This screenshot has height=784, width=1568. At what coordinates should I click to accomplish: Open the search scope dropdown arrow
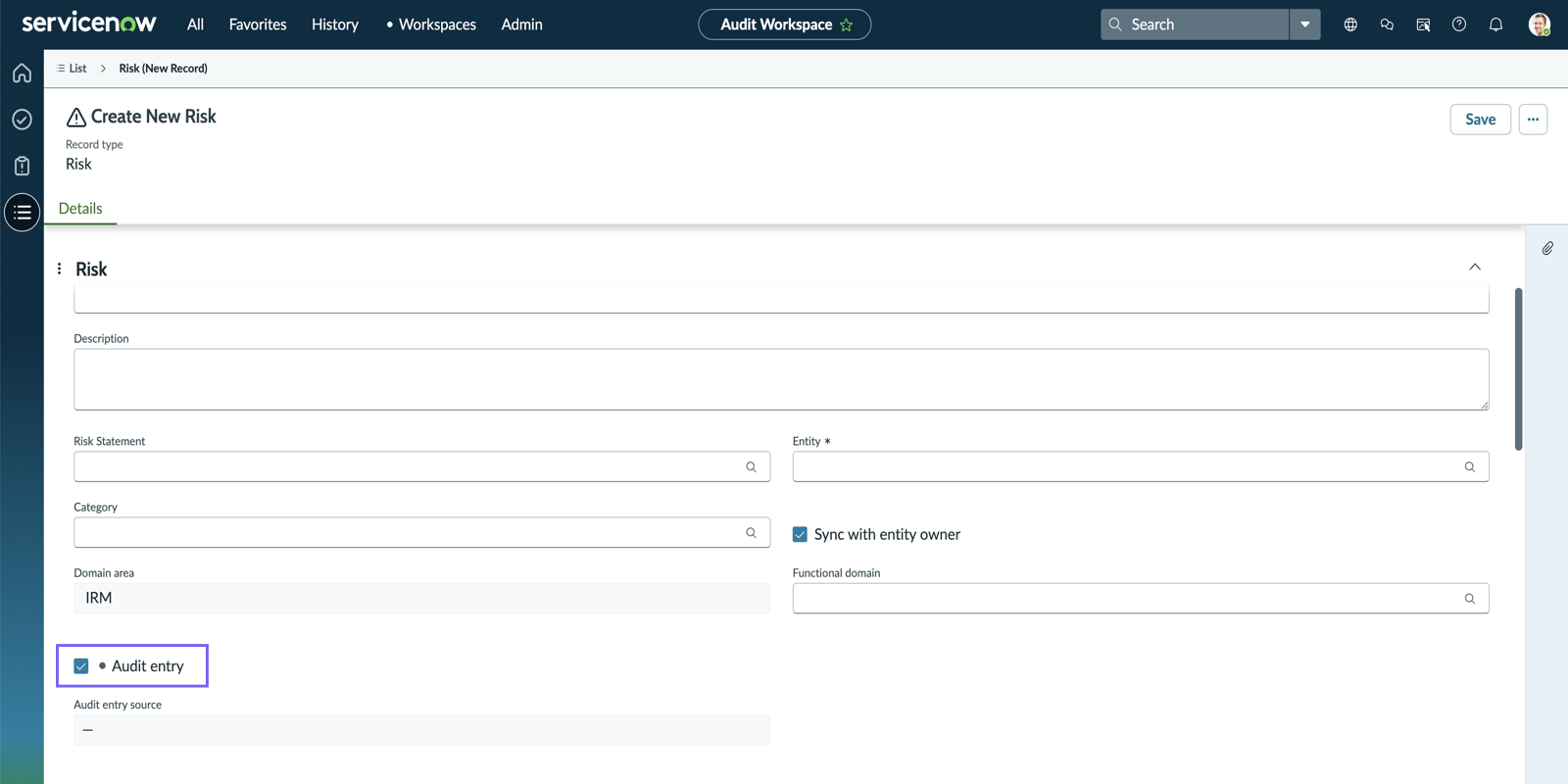click(x=1304, y=24)
